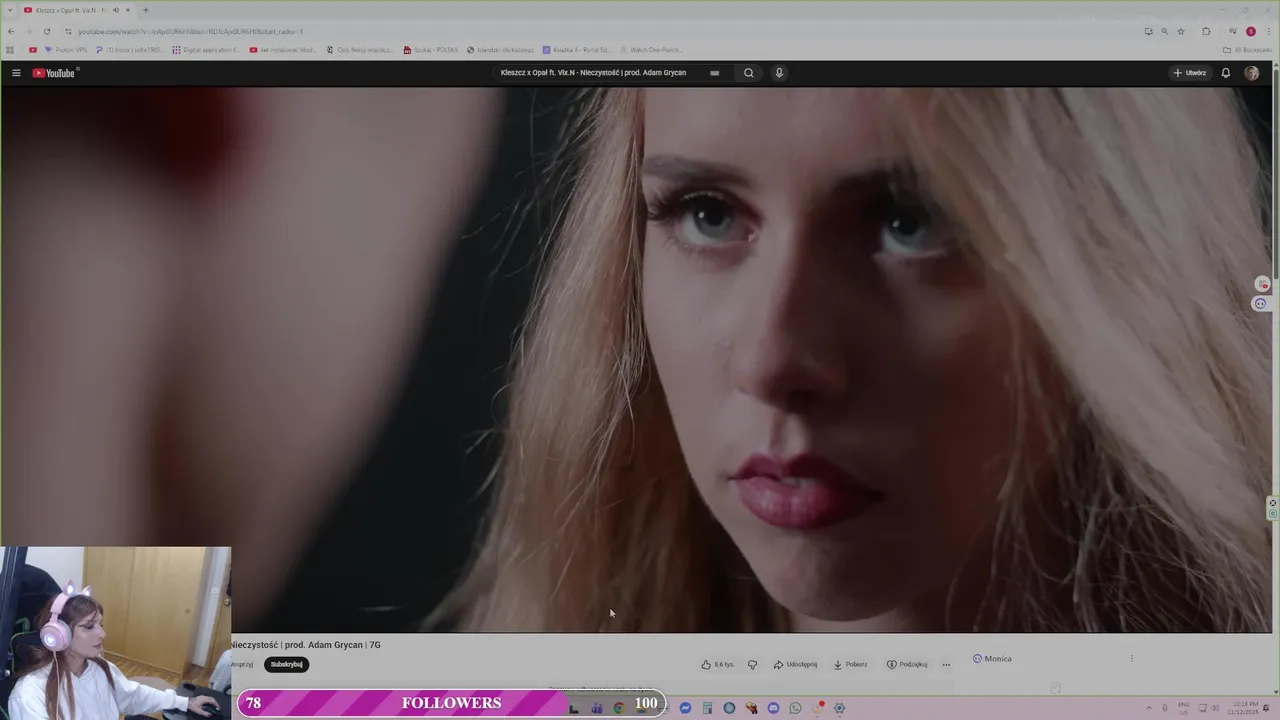Mute the tab via speaker icon
Image resolution: width=1280 pixels, height=720 pixels.
pyautogui.click(x=115, y=10)
